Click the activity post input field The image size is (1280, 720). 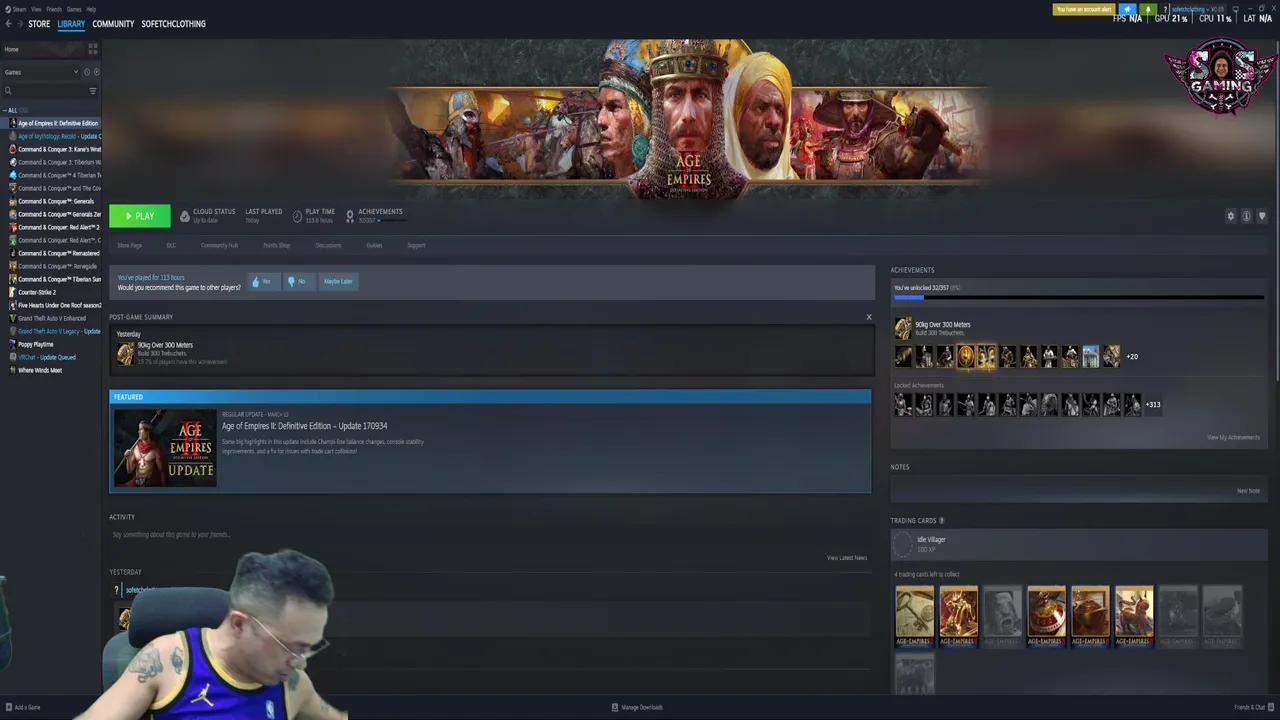coord(490,535)
